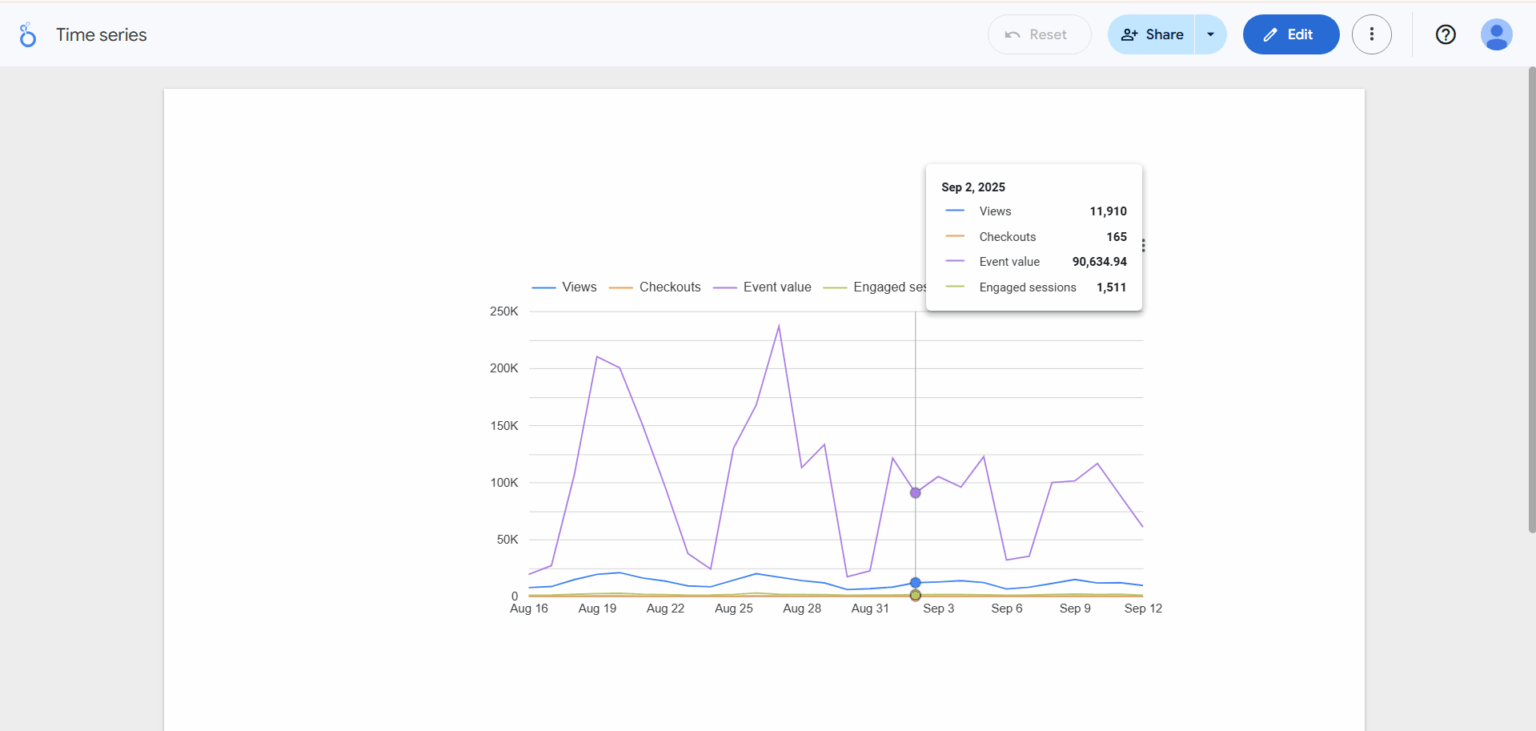The width and height of the screenshot is (1536, 731).
Task: Open the header three-dot options menu
Action: coord(1371,34)
